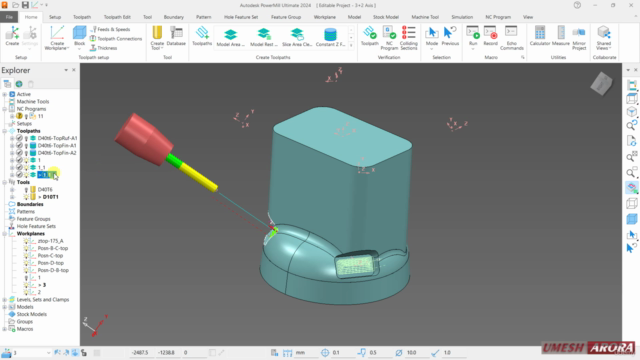640x360 pixels.
Task: Toggle light bulb for tool D40T6
Action: click(26, 190)
